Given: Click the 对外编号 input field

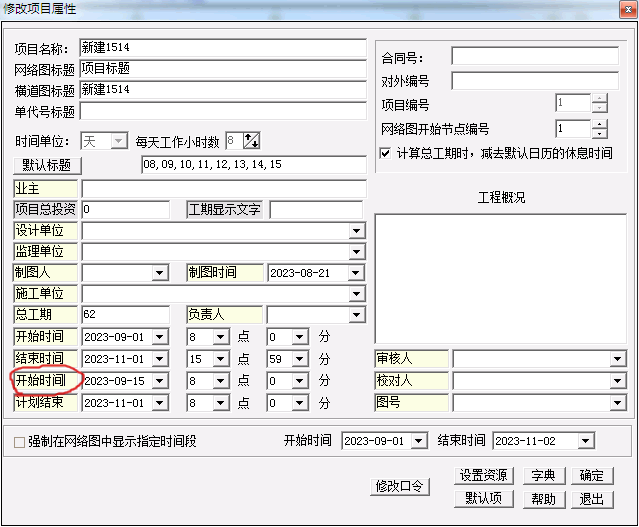Looking at the screenshot, I should pyautogui.click(x=535, y=80).
